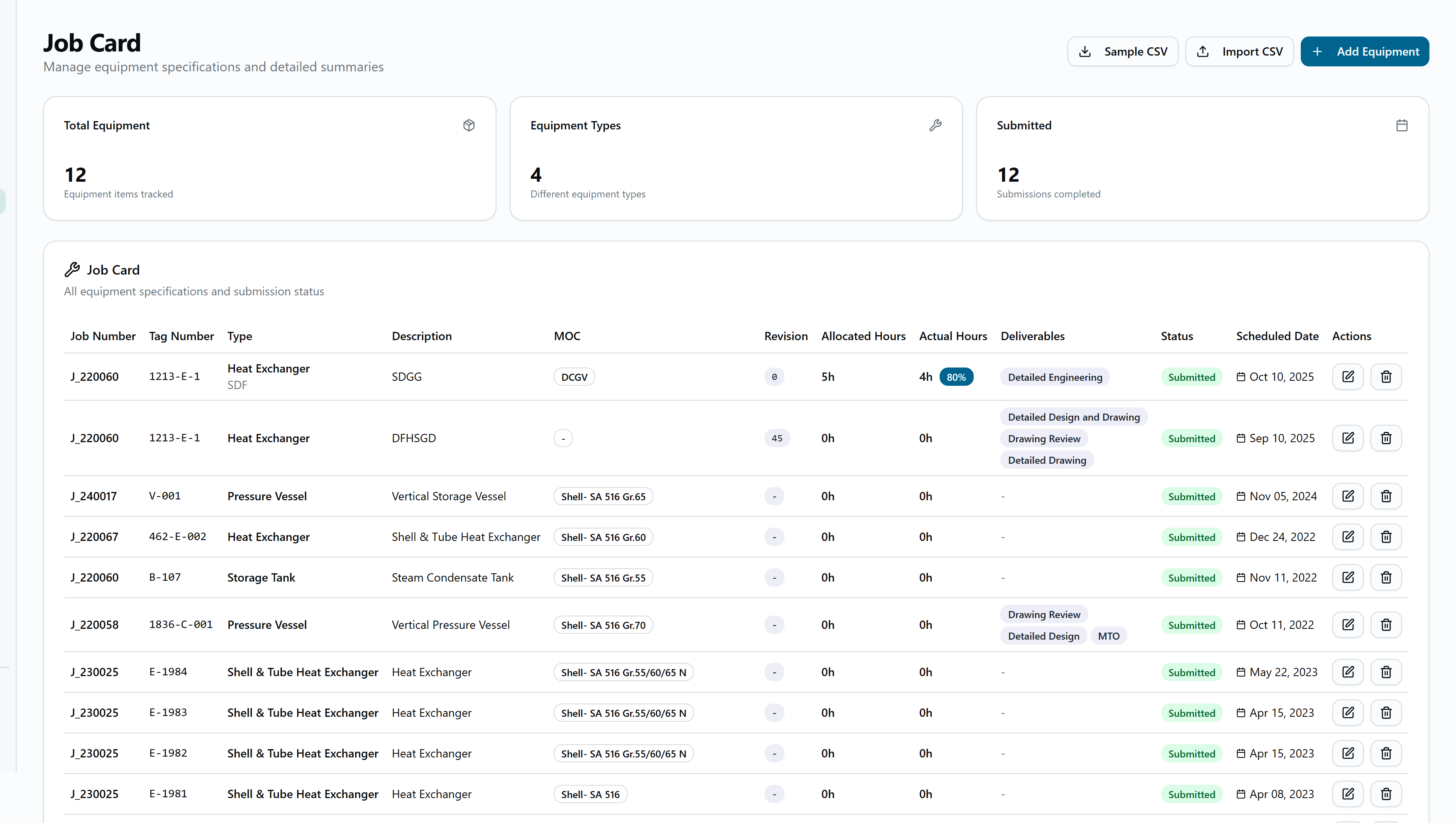
Task: Delete the 462-E-002 heat exchanger row
Action: (1385, 536)
